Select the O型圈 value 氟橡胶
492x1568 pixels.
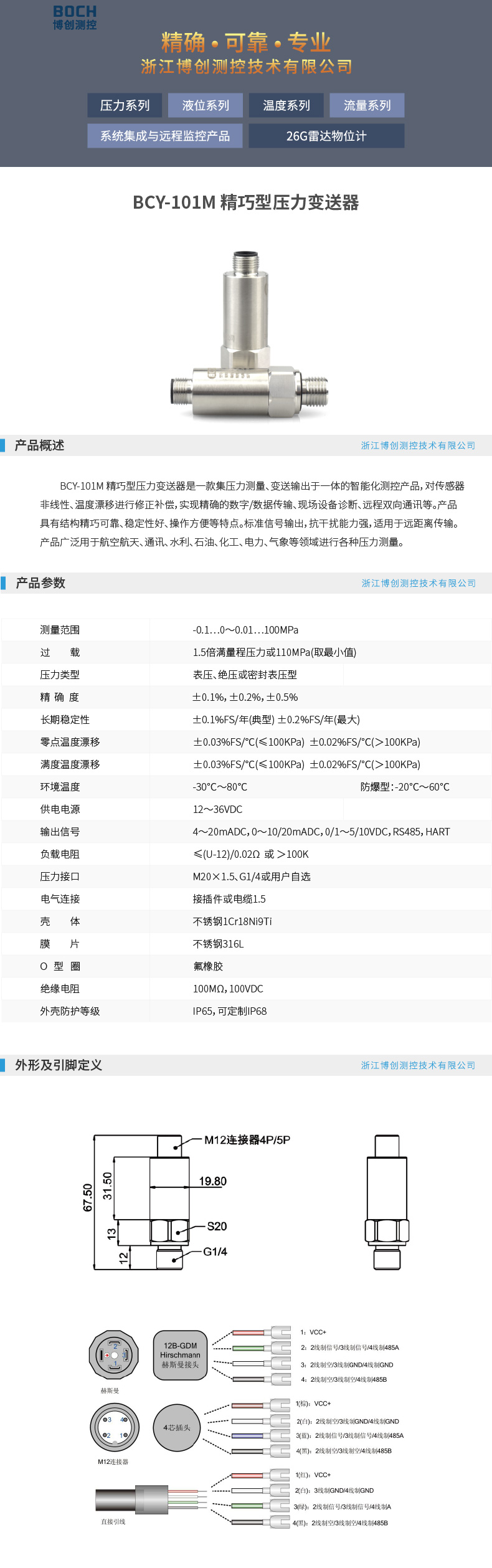(208, 966)
